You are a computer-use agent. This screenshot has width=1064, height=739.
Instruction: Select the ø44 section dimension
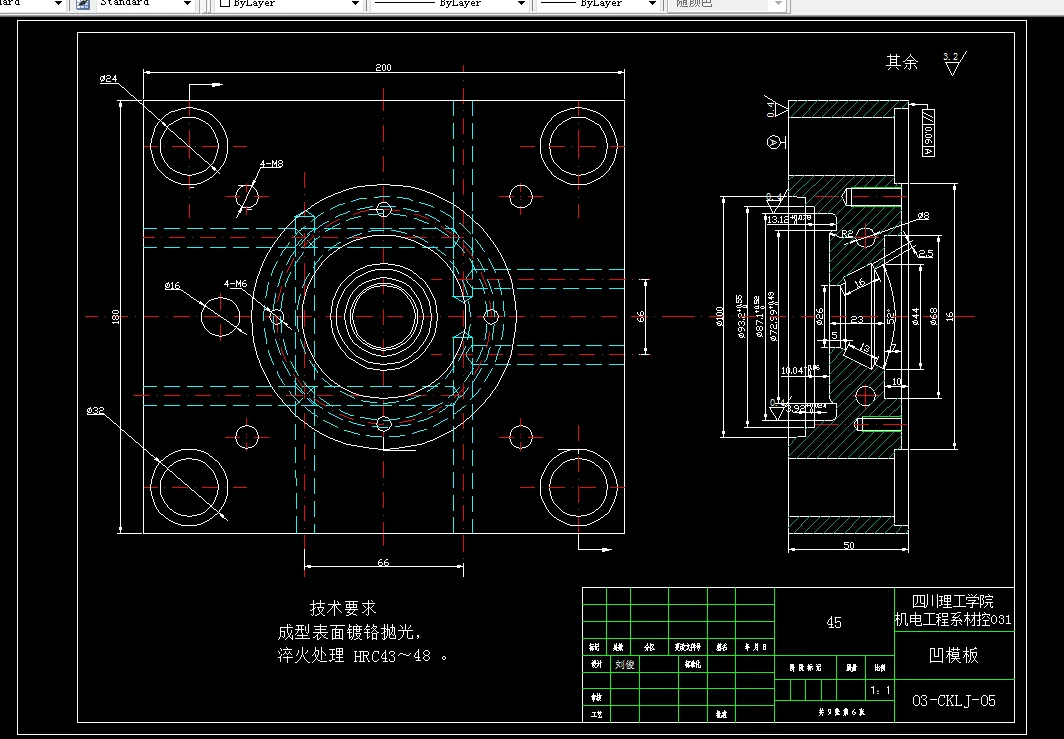[x=915, y=316]
